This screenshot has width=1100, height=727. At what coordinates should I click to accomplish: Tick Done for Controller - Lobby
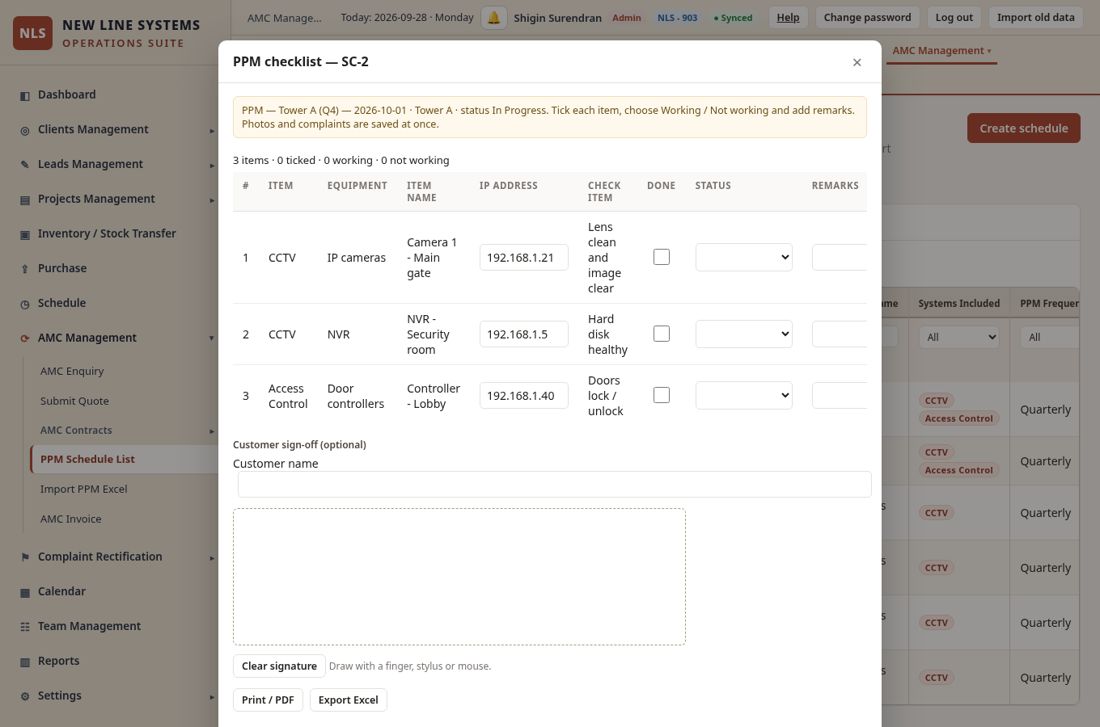(662, 395)
